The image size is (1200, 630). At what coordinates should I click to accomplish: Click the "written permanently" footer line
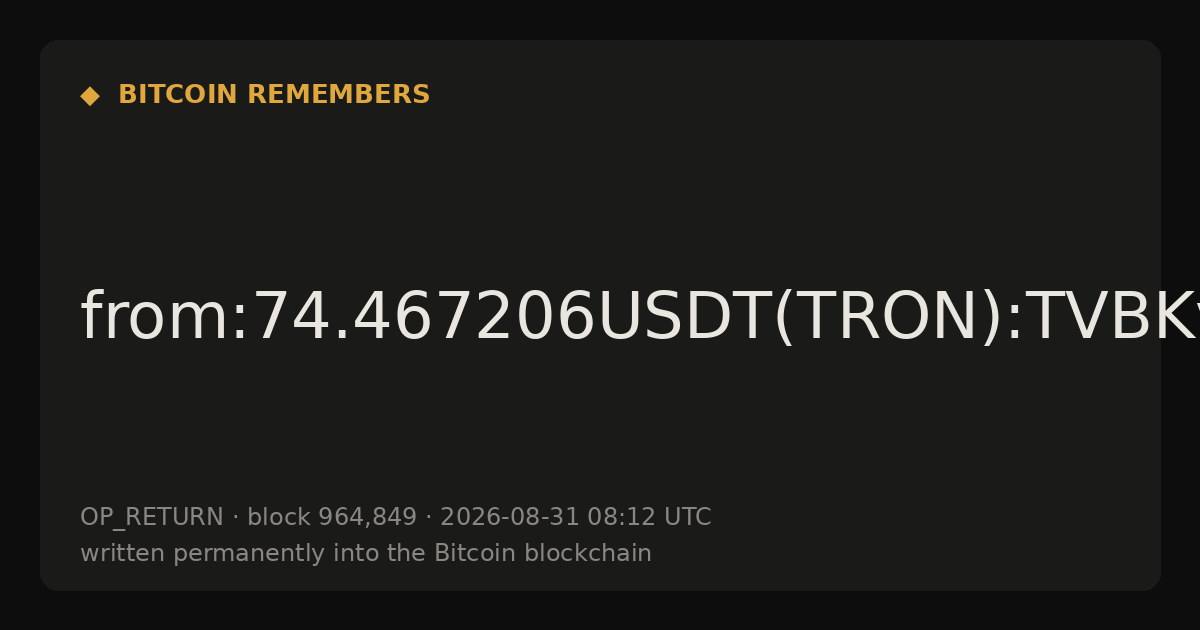click(x=366, y=554)
